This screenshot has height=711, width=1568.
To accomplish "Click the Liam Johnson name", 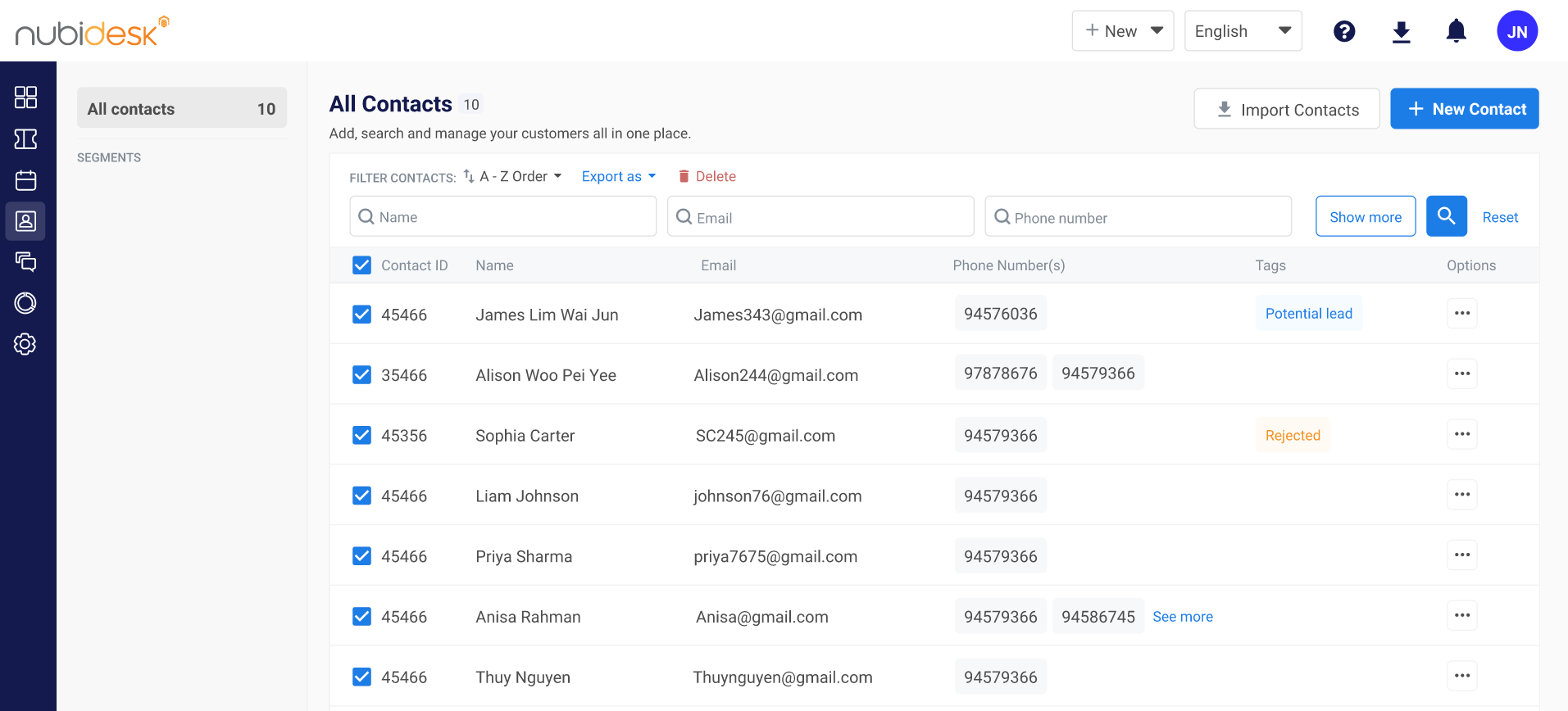I will (x=527, y=496).
